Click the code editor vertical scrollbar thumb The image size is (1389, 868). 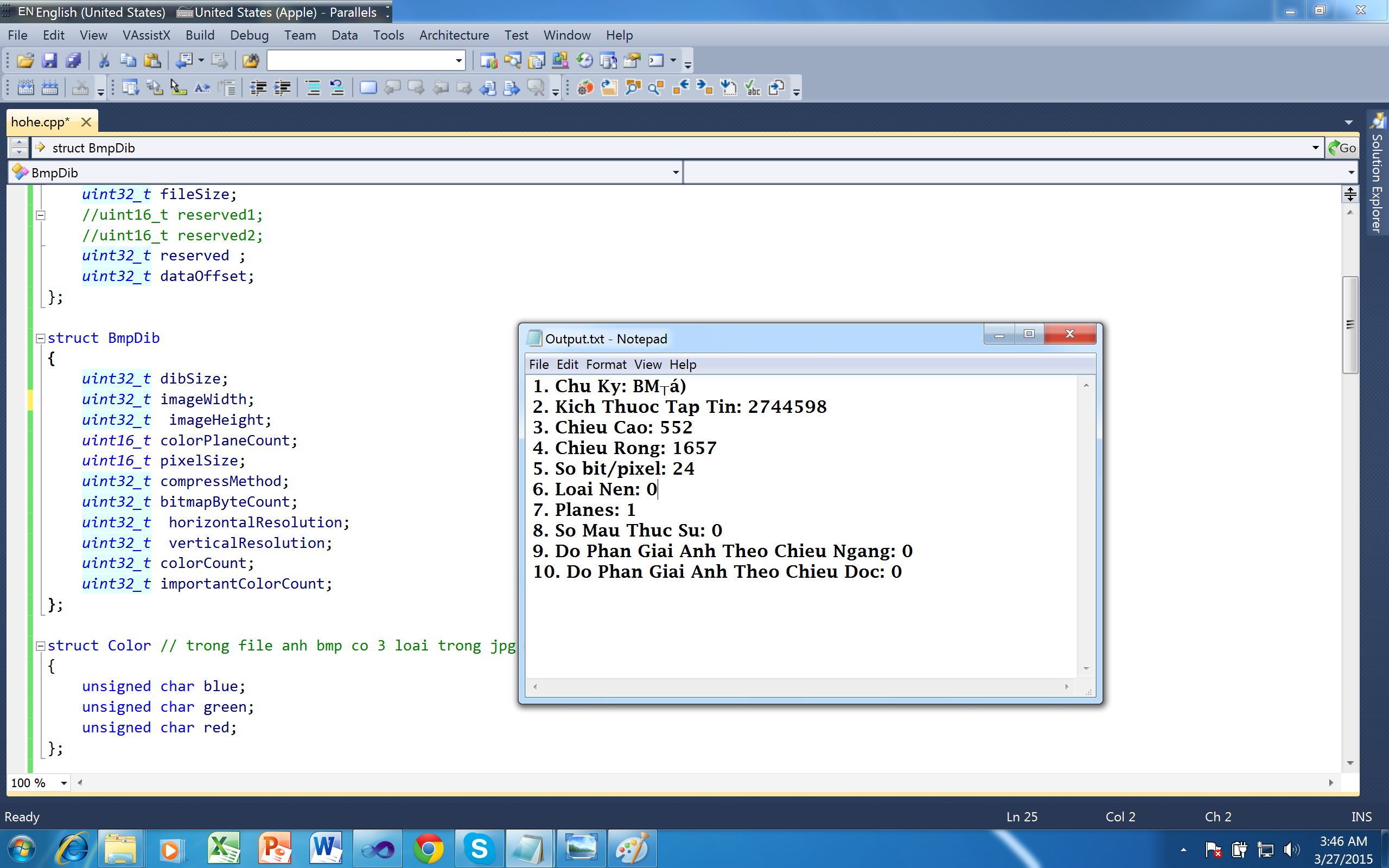[1350, 324]
